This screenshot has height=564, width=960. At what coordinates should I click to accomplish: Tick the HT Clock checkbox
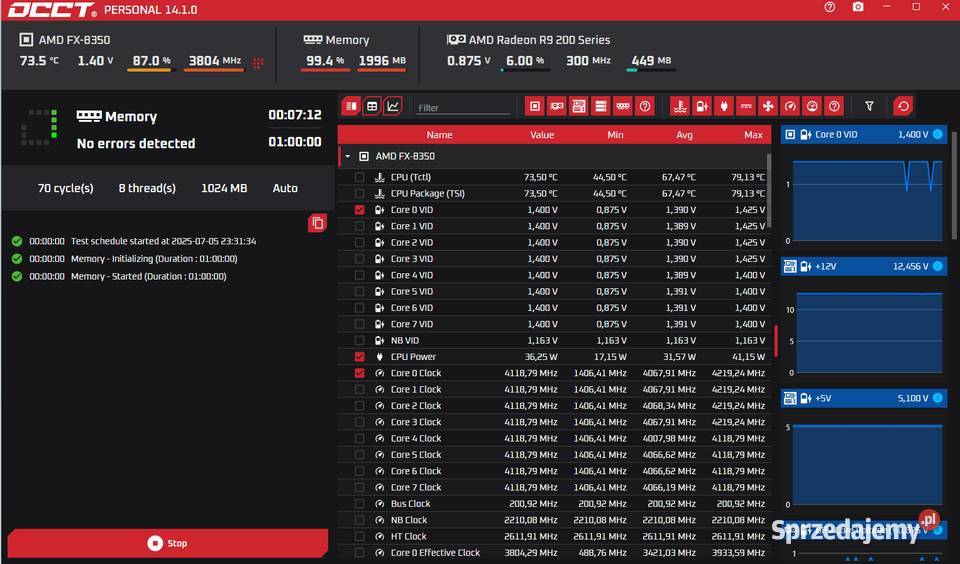click(359, 536)
